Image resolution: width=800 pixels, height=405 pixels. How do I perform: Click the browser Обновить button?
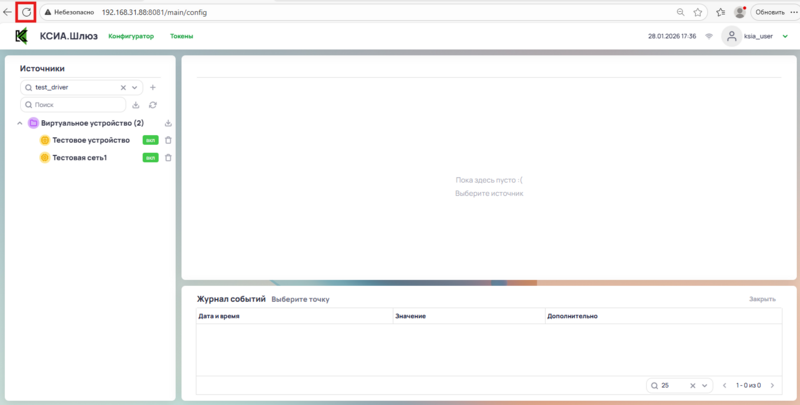(769, 12)
